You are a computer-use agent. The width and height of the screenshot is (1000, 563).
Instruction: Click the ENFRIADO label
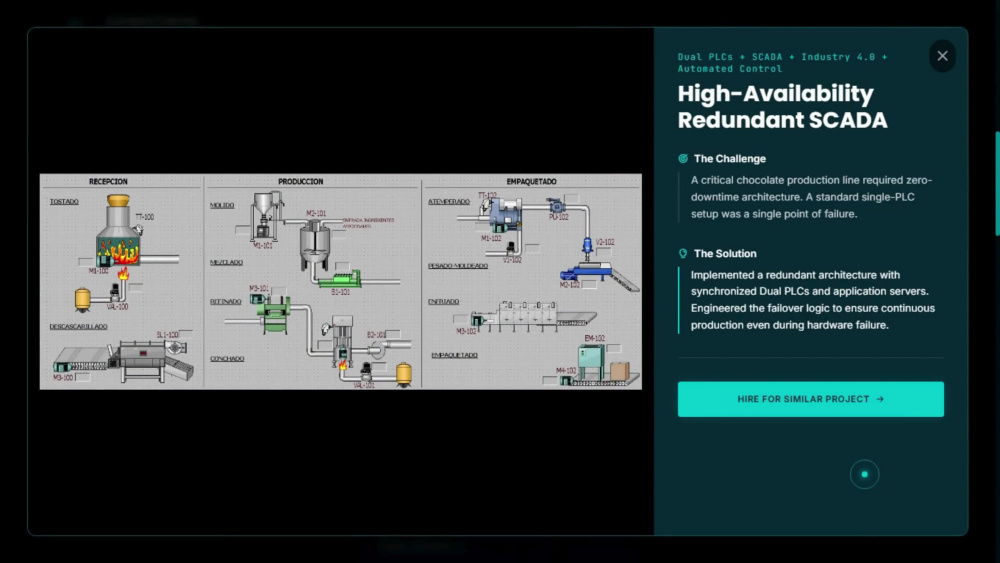pyautogui.click(x=443, y=302)
